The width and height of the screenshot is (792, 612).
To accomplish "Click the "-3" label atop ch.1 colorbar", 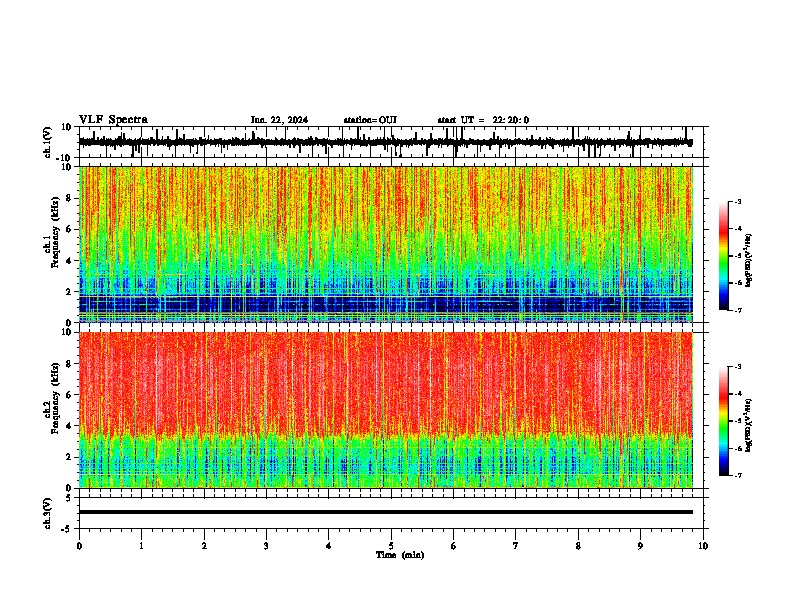I will tap(738, 201).
